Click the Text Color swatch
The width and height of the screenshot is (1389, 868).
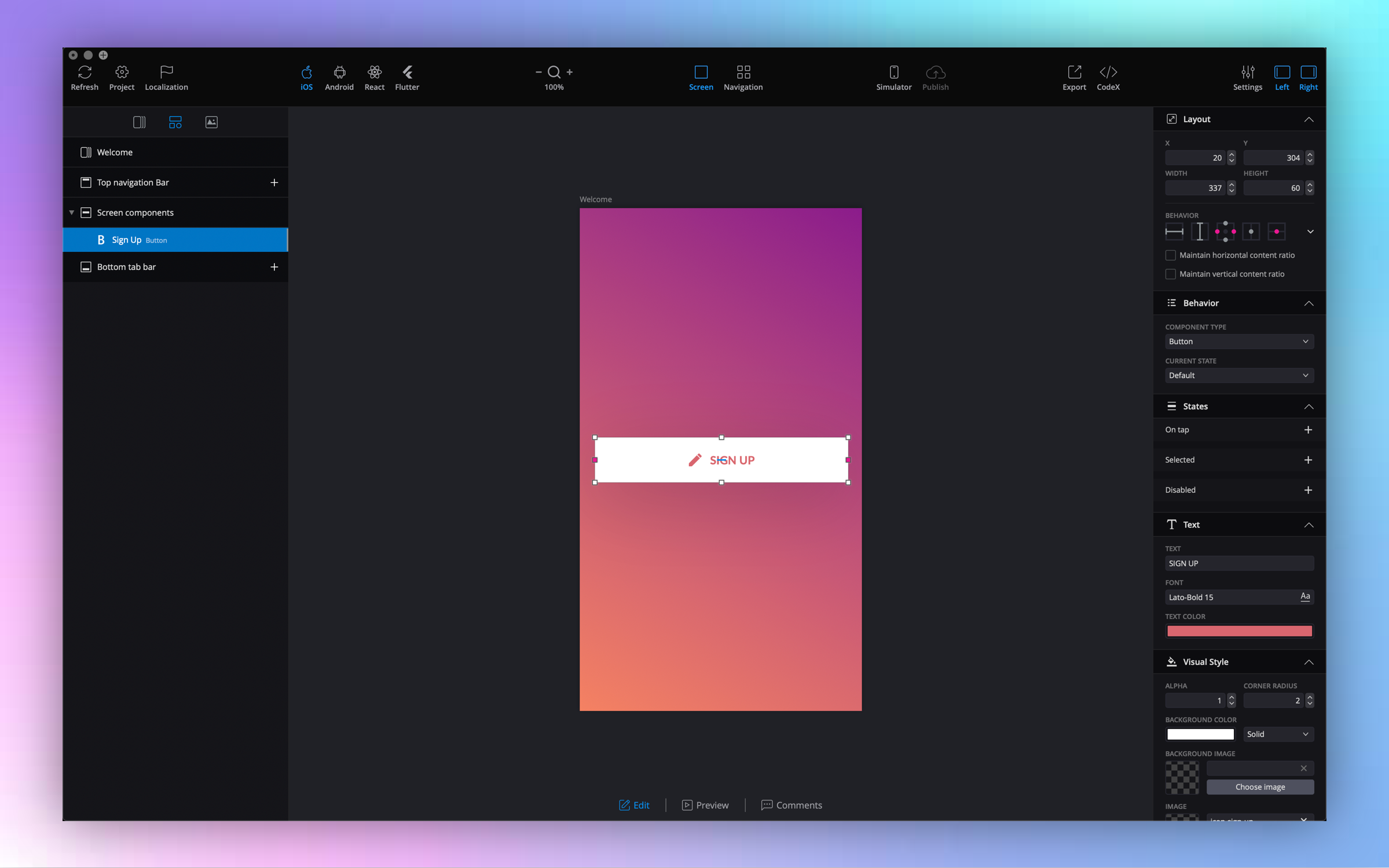click(1238, 631)
